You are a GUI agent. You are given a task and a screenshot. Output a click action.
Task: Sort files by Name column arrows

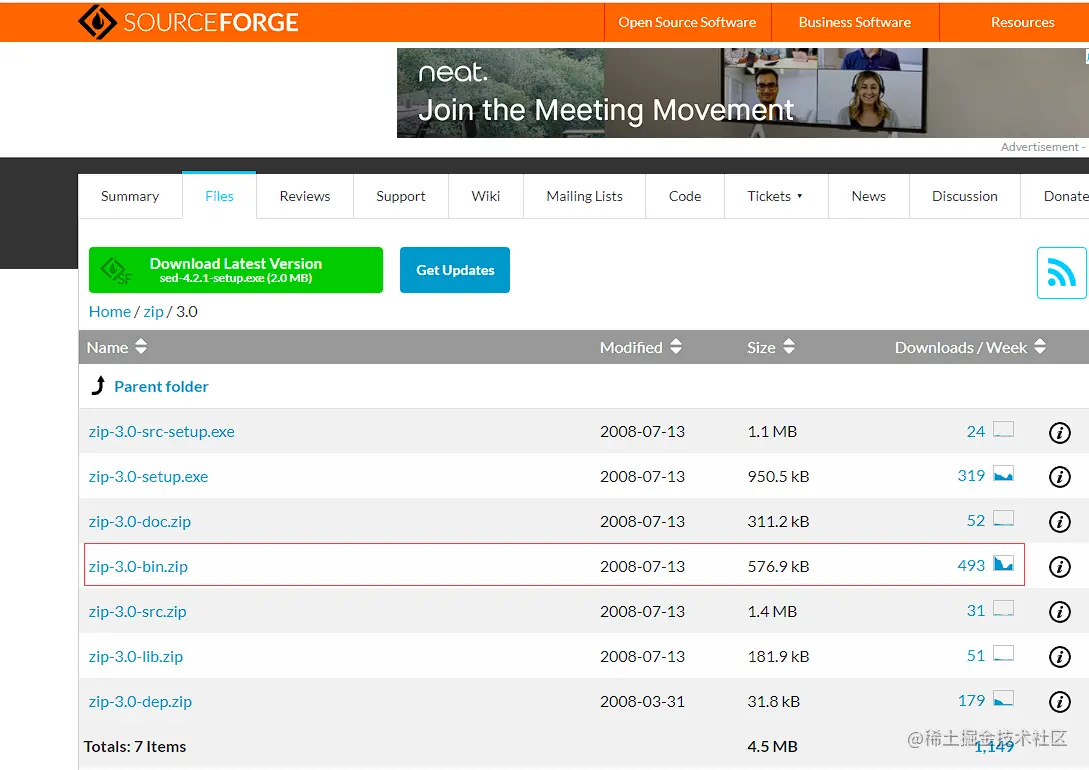point(141,346)
